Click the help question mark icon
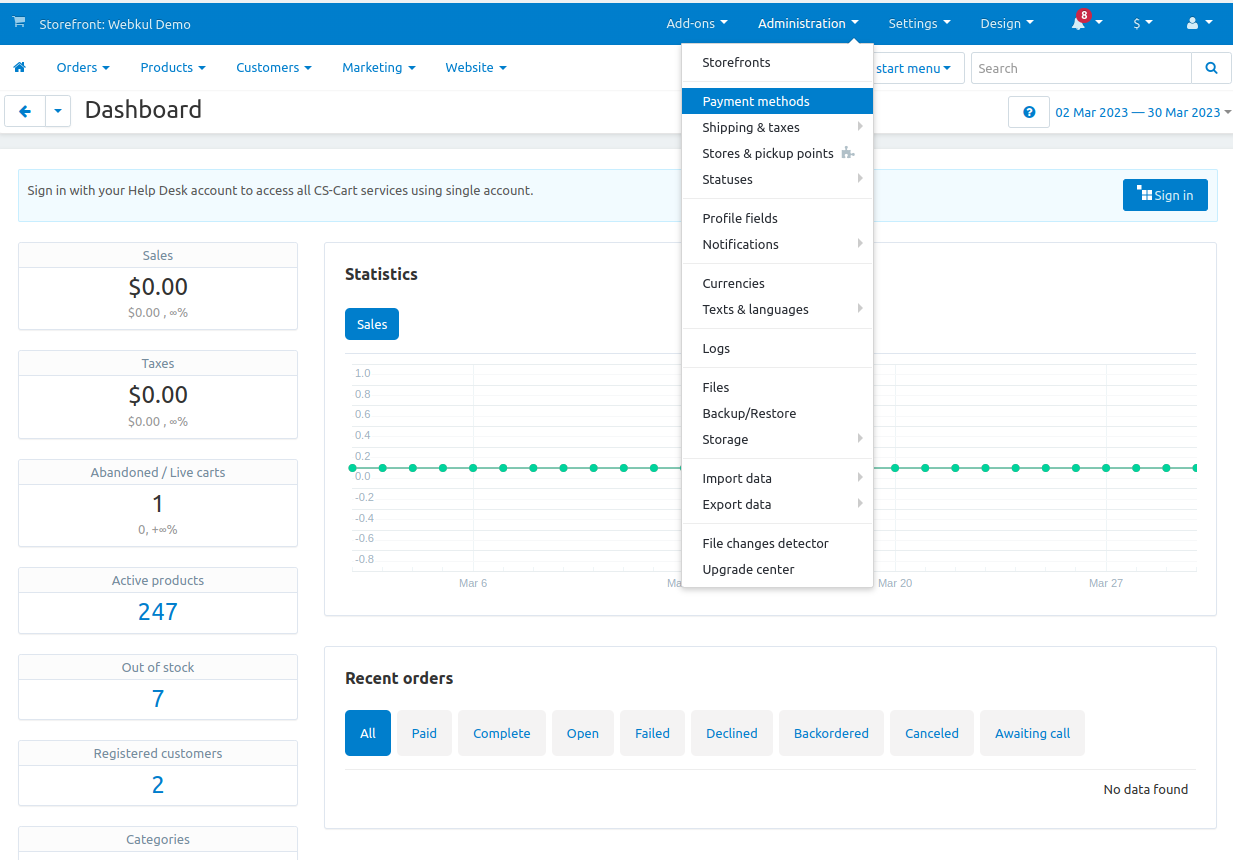 (x=1028, y=112)
